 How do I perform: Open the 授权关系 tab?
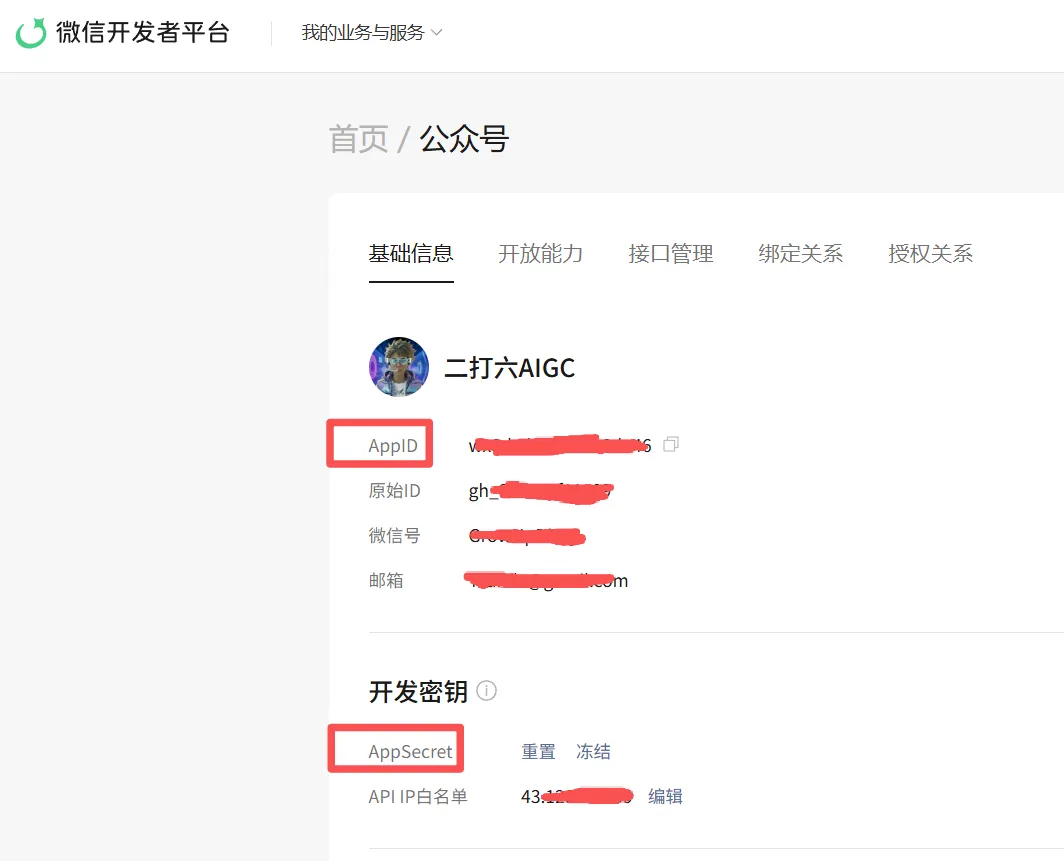pos(930,254)
